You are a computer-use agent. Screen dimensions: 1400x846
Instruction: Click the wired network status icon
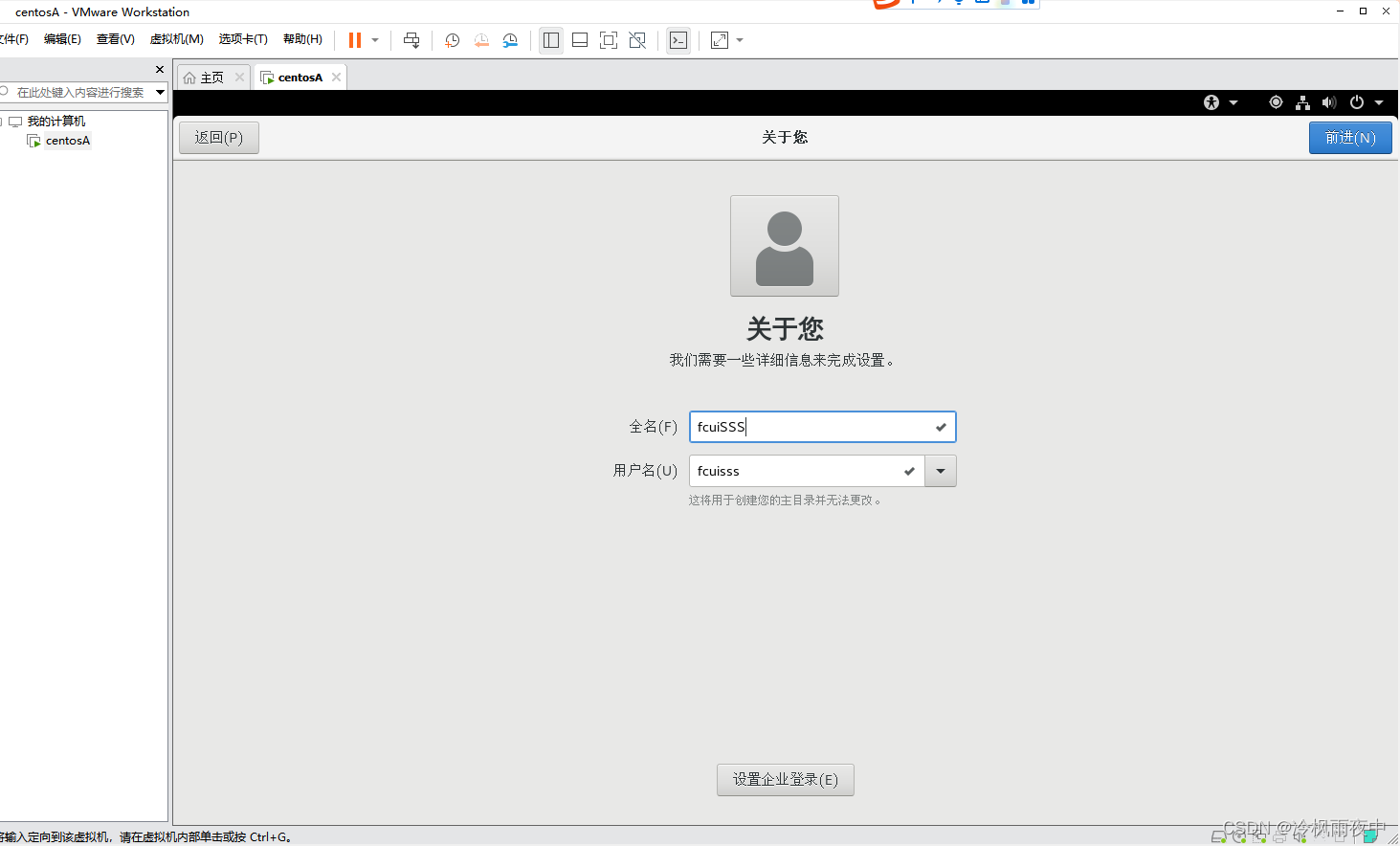click(x=1302, y=102)
